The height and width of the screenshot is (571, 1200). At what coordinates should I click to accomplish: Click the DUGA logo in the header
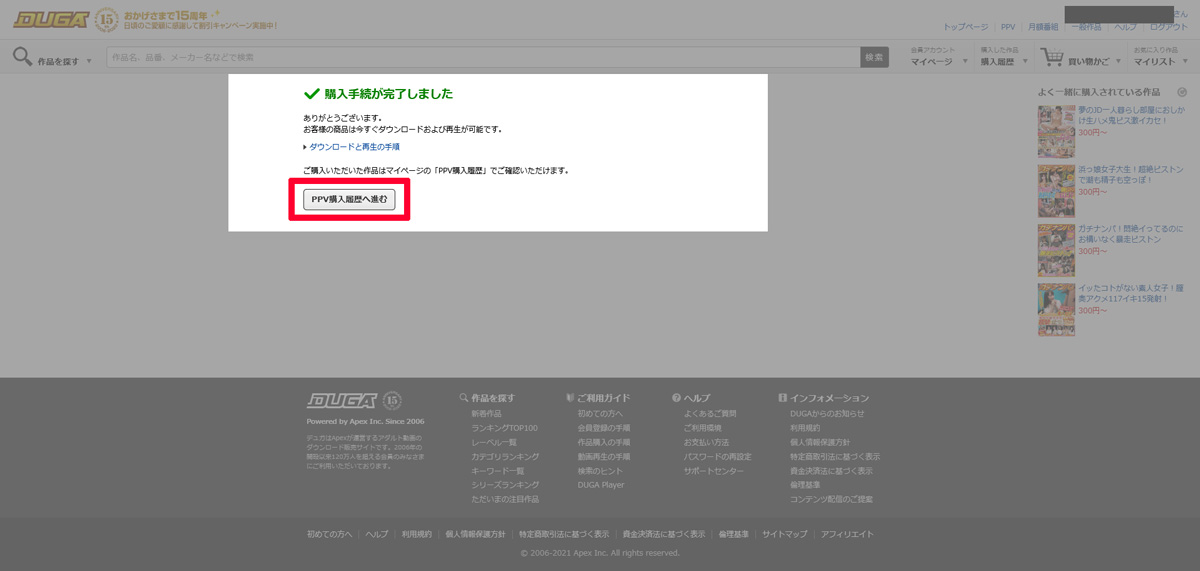click(50, 19)
